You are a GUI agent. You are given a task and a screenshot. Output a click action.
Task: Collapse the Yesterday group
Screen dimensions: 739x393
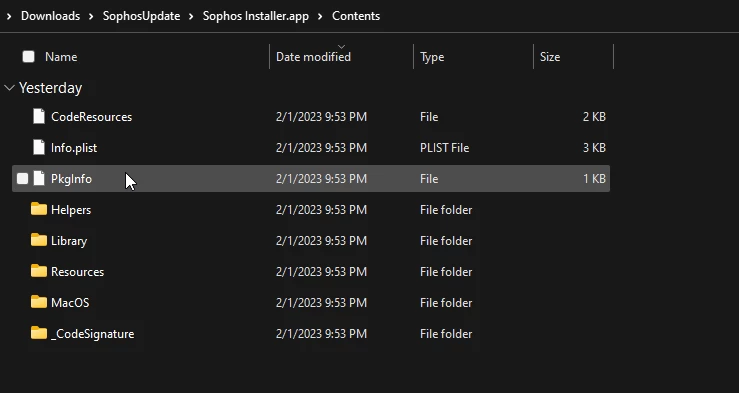click(x=9, y=88)
